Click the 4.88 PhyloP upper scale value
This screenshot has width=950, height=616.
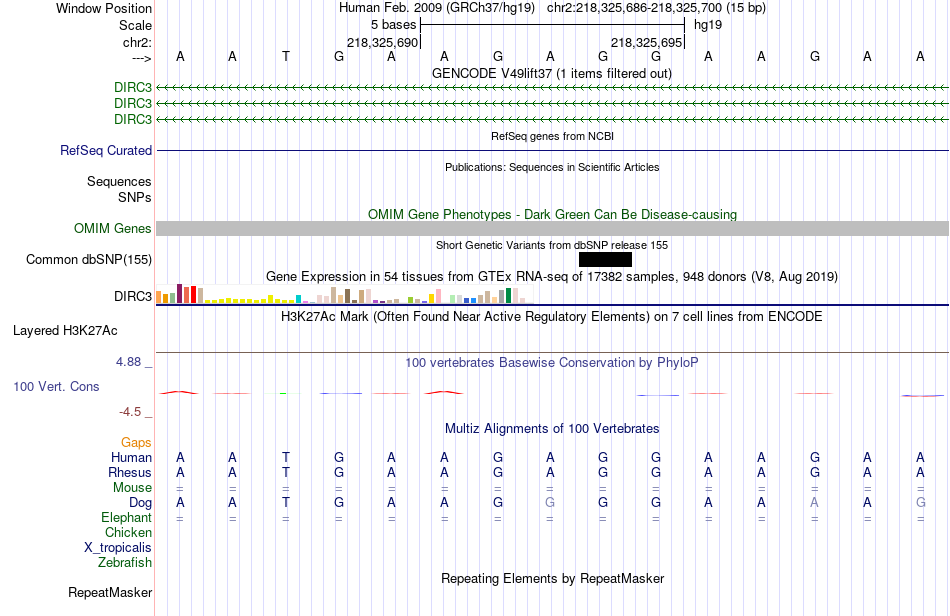pyautogui.click(x=128, y=362)
